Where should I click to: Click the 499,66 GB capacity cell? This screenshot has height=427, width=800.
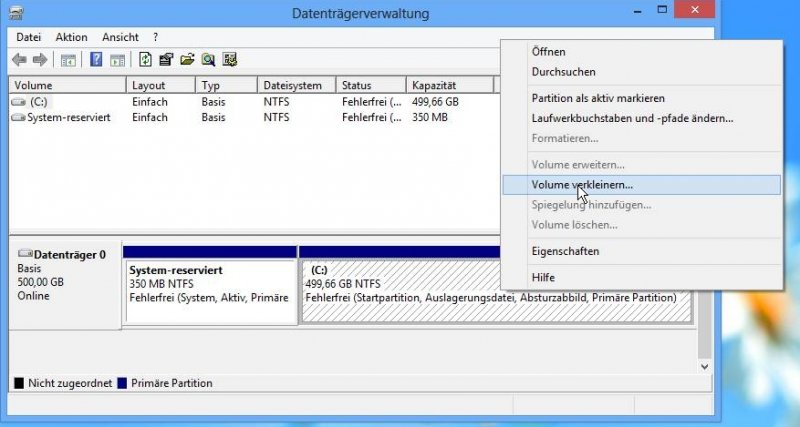pos(435,102)
